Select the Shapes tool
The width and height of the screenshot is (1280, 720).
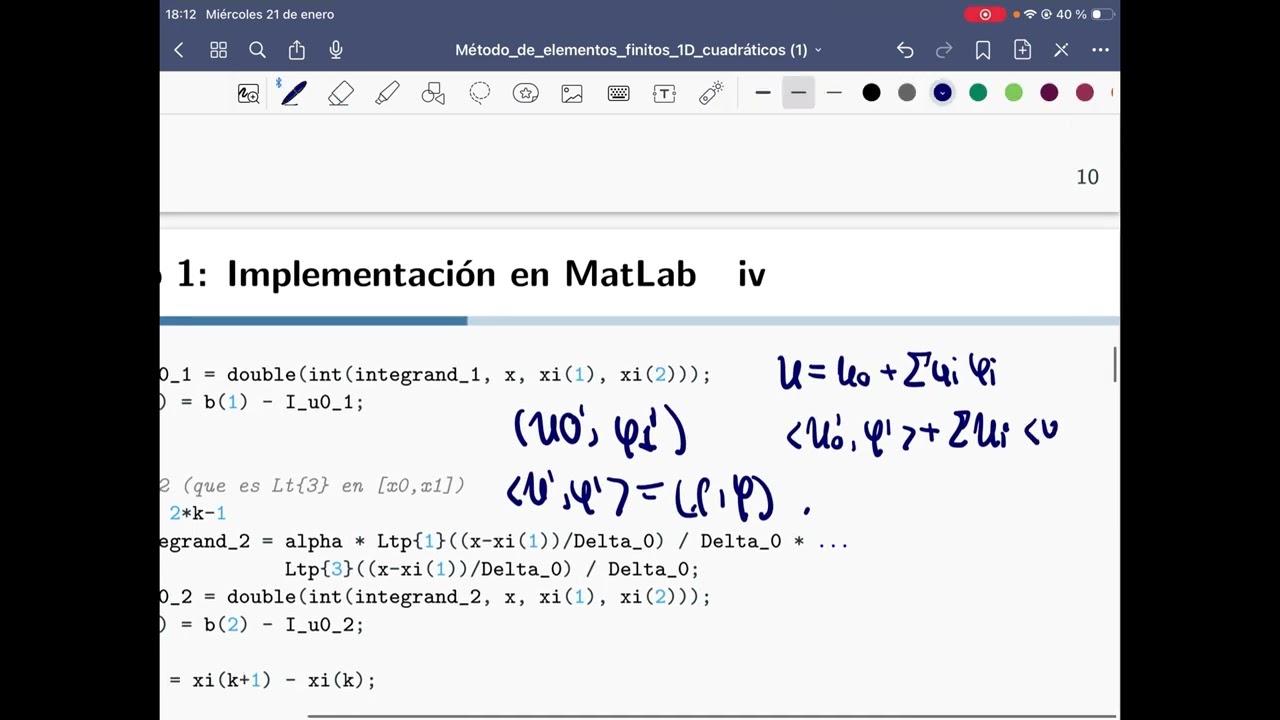tap(433, 93)
